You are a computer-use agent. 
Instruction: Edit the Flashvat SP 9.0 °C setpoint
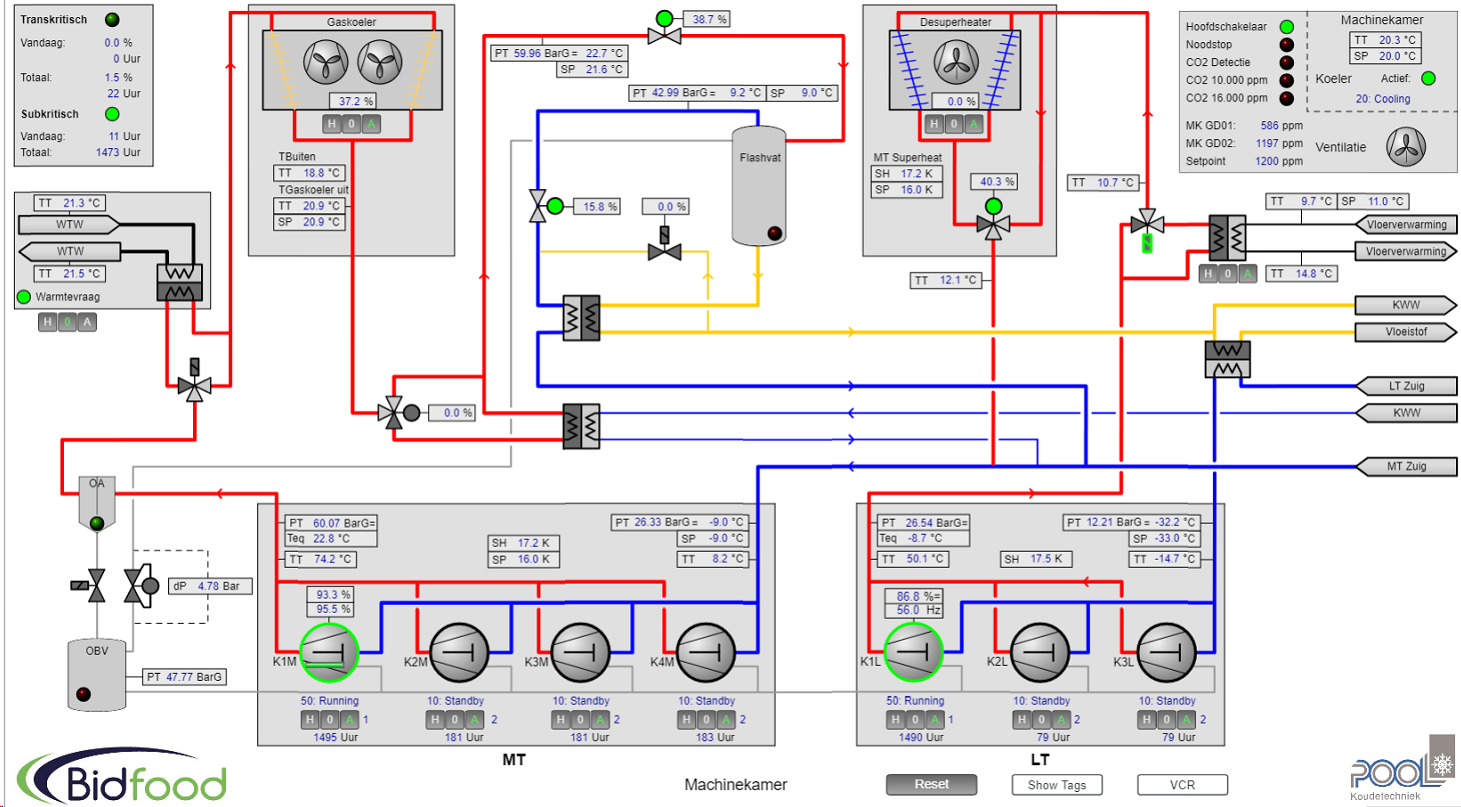[800, 93]
